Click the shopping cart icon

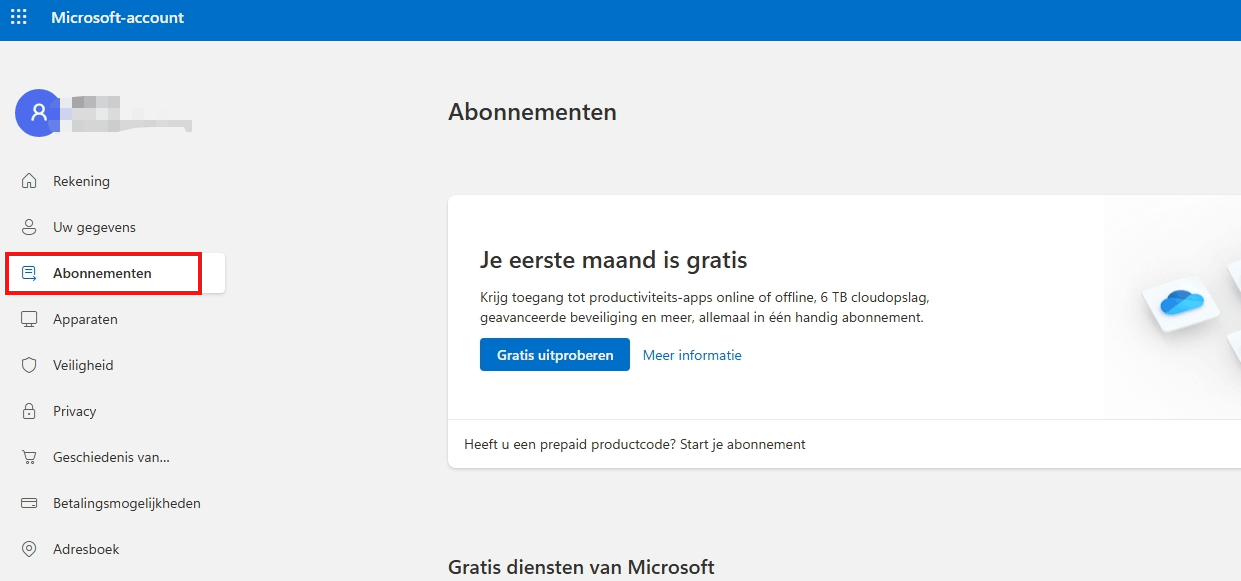coord(30,457)
